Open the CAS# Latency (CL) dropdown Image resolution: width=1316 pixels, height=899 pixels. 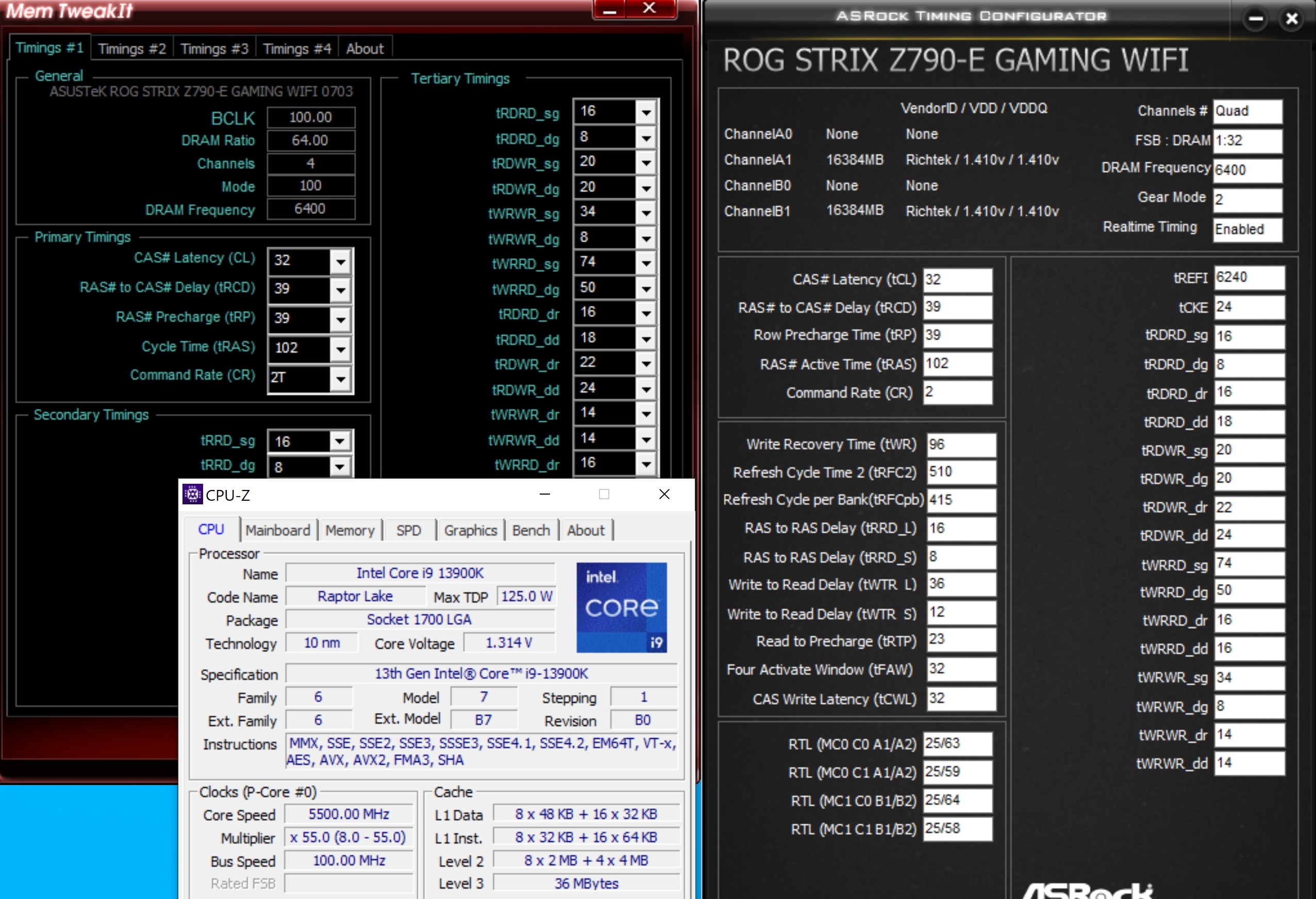pyautogui.click(x=340, y=262)
